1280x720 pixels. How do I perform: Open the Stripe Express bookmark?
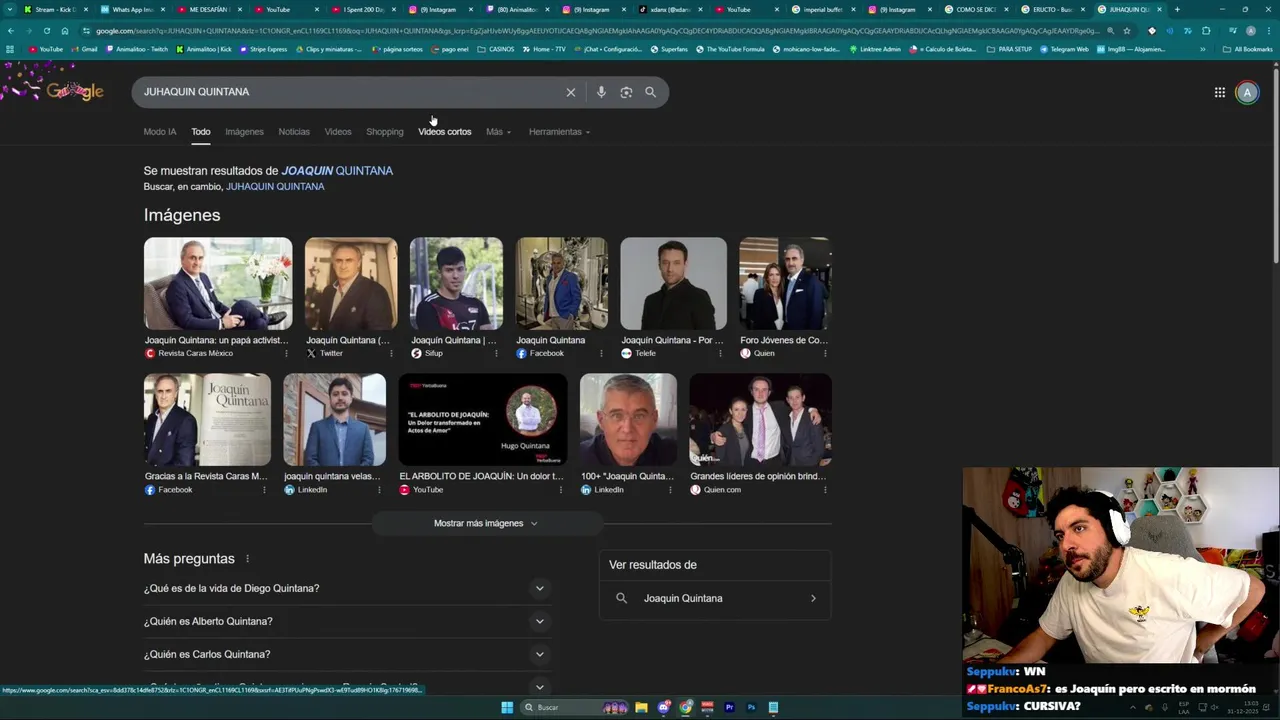click(x=263, y=49)
